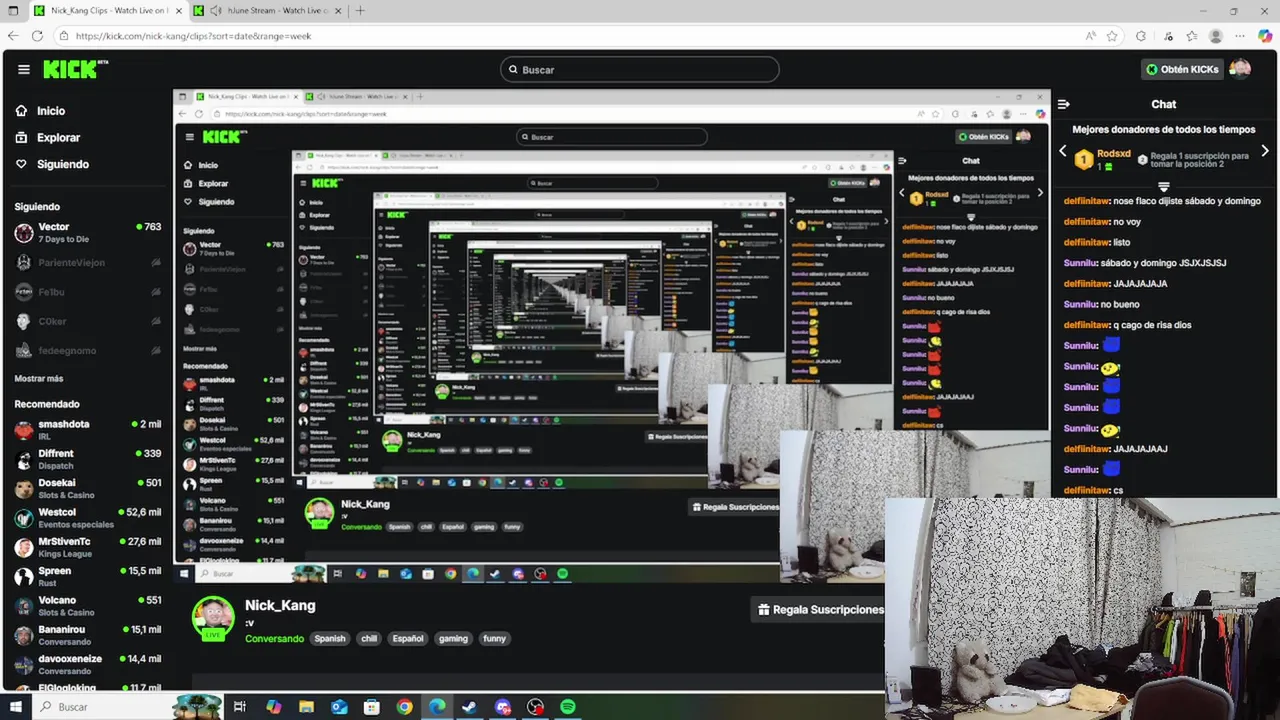1280x720 pixels.
Task: Click the funny tag
Action: click(x=494, y=638)
